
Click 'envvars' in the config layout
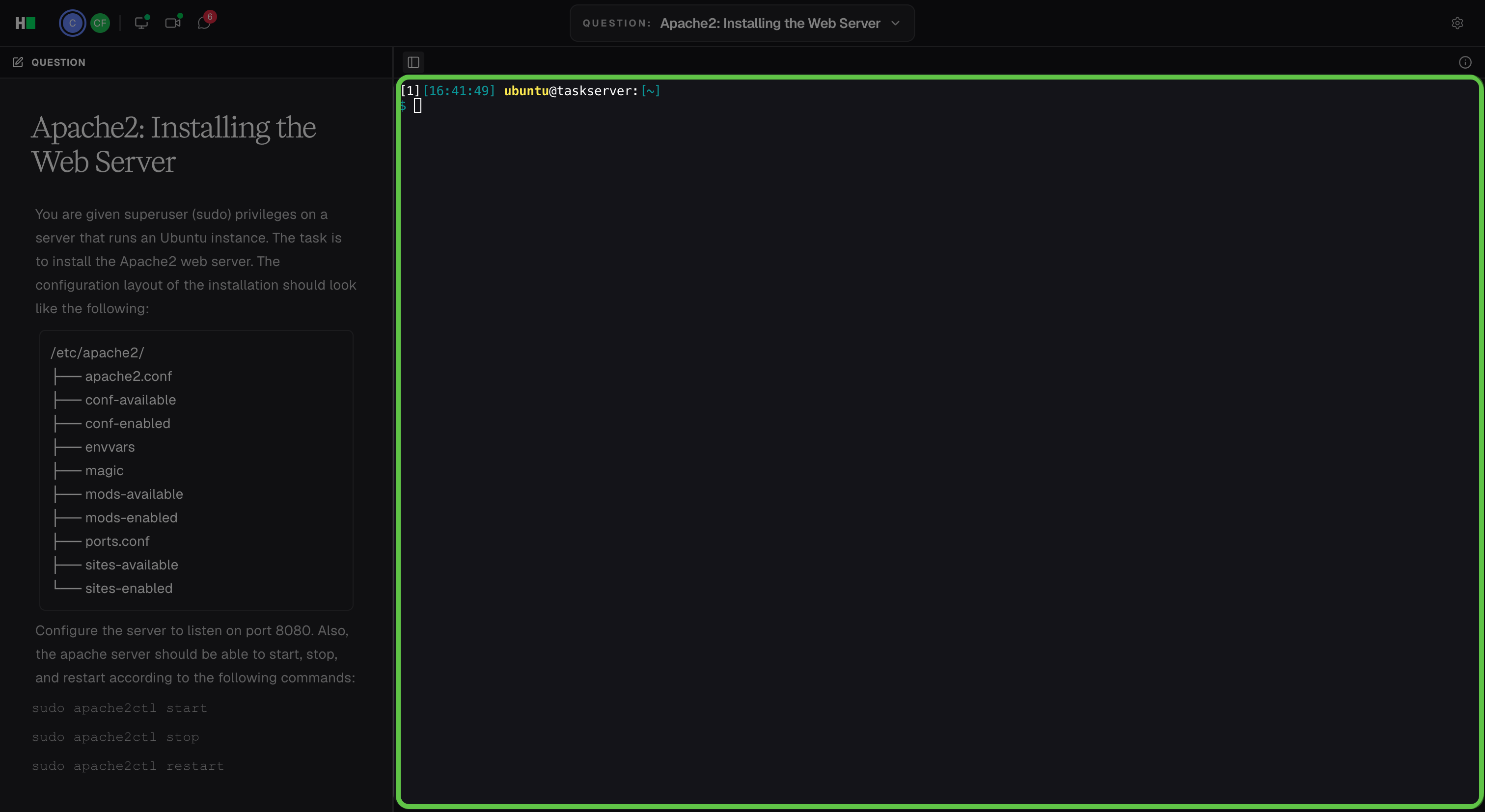tap(110, 447)
